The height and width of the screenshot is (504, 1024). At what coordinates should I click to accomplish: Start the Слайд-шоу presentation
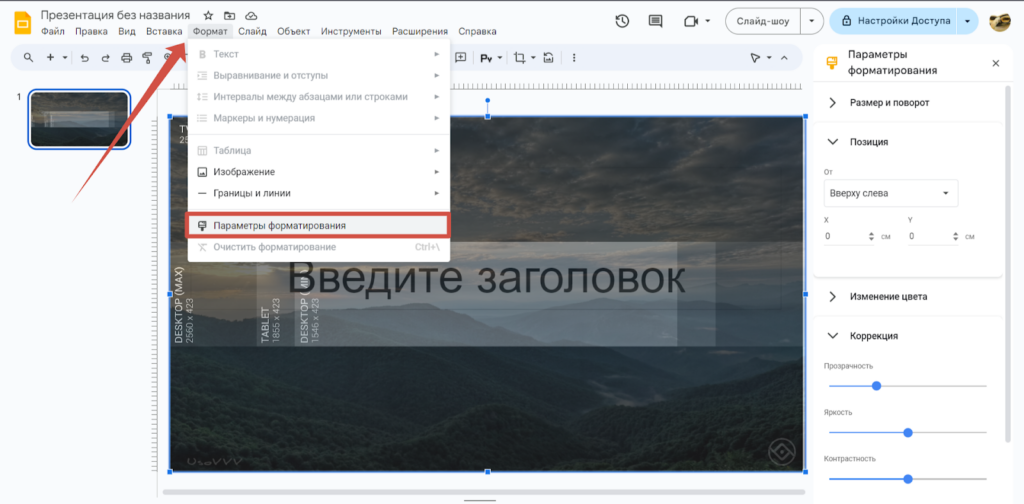(x=763, y=21)
